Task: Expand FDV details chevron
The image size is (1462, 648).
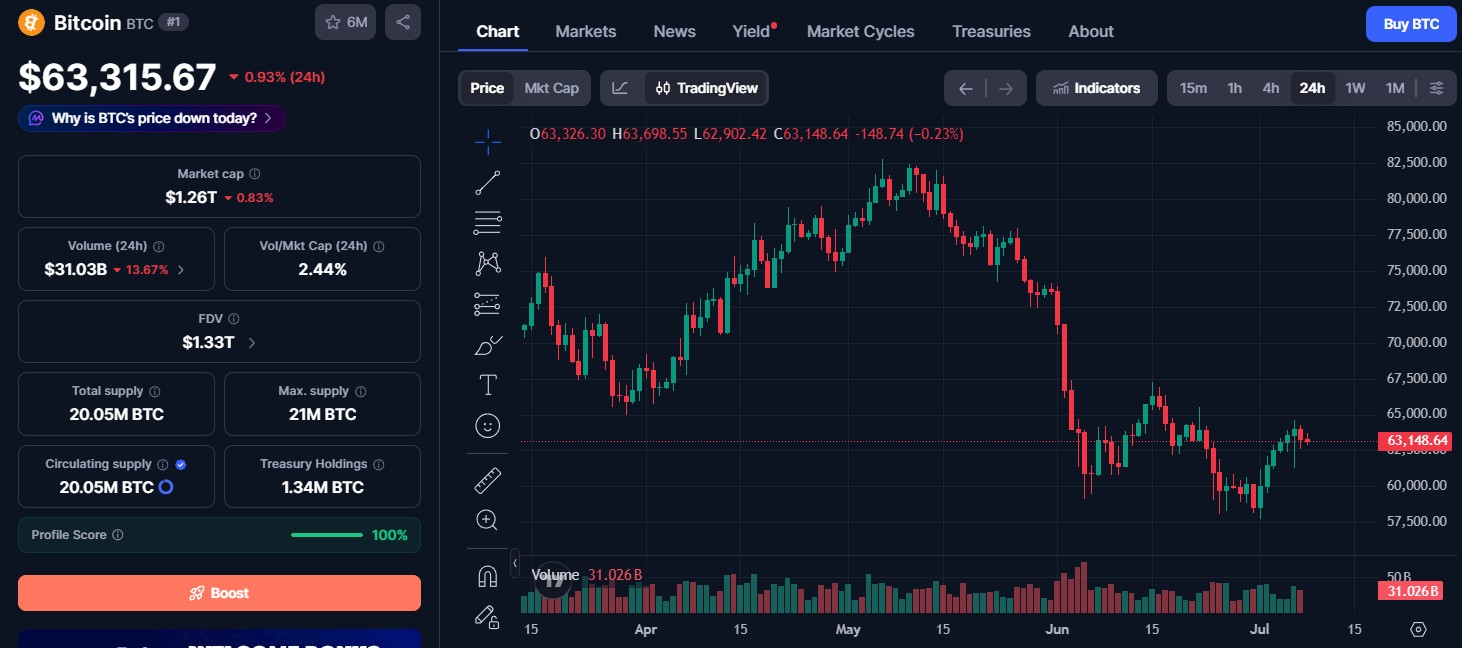Action: coord(251,343)
